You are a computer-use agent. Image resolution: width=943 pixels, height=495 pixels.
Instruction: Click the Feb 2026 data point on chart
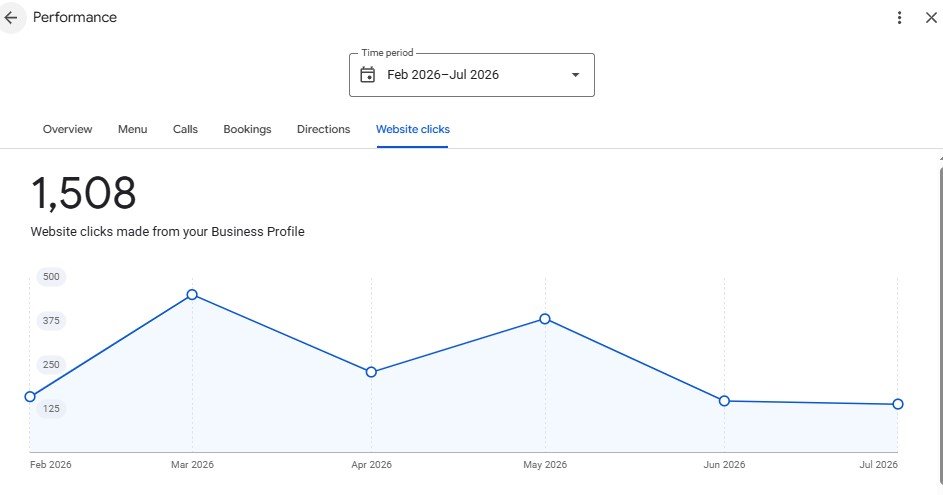(x=30, y=396)
